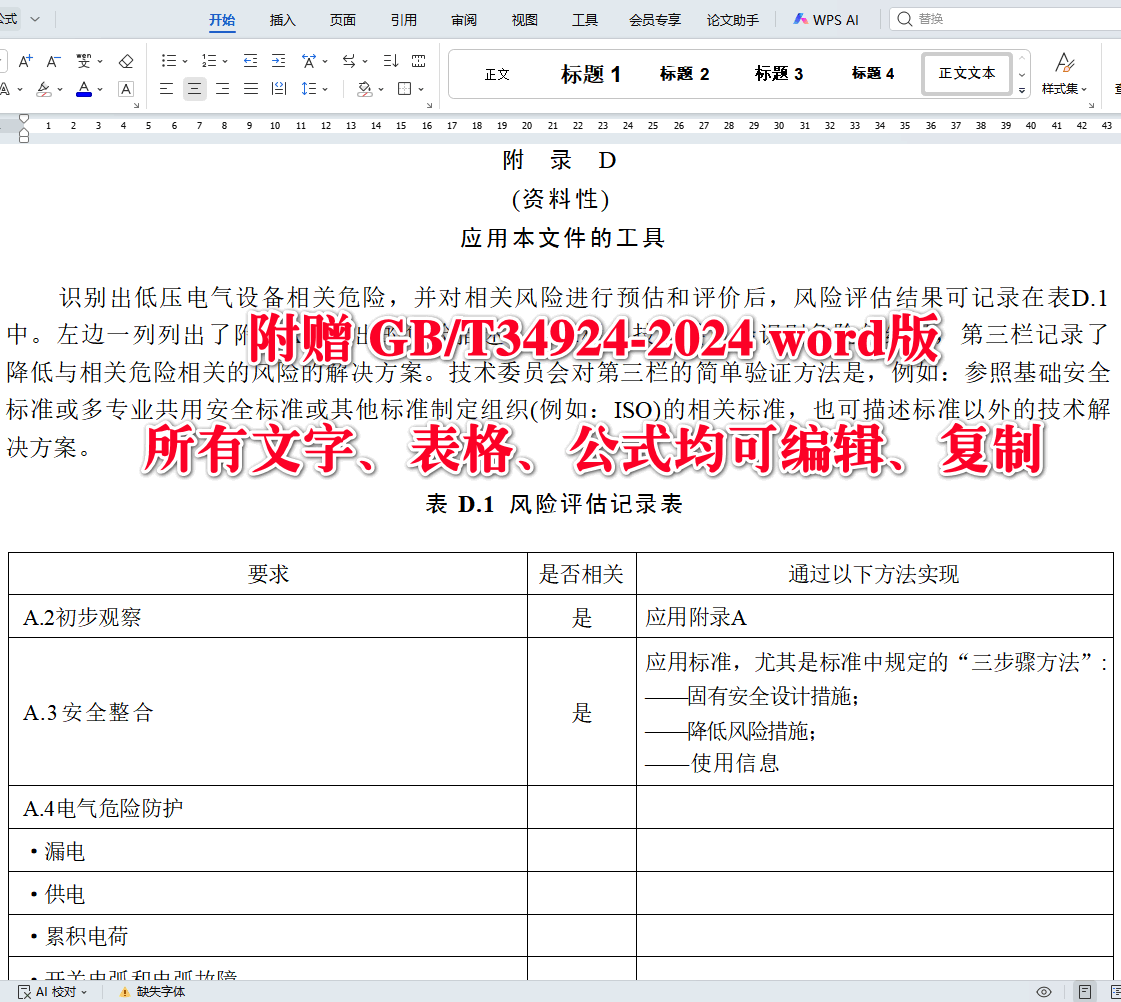Apply 标题 3 style
The width and height of the screenshot is (1121, 1002).
click(779, 74)
